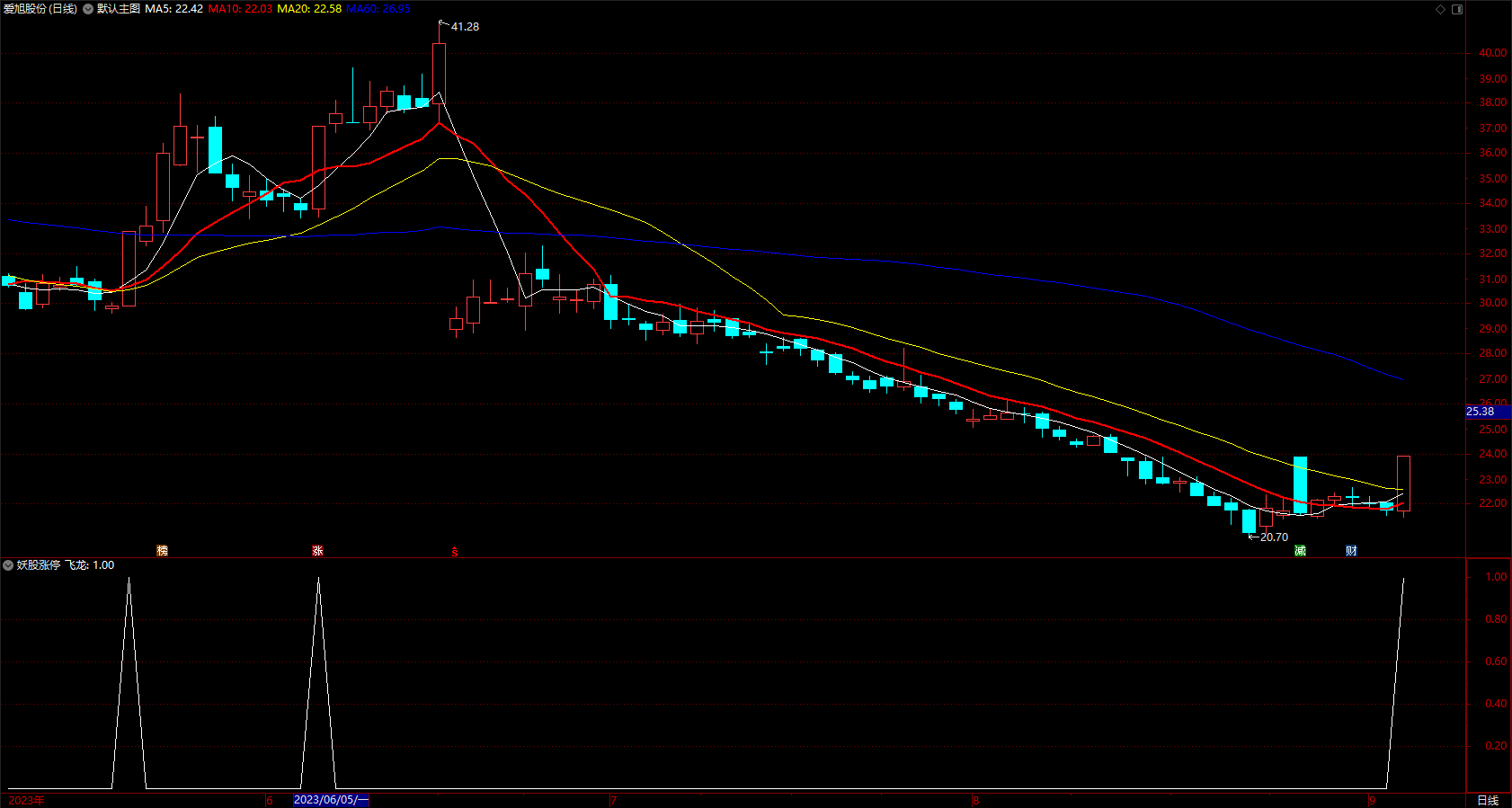Image resolution: width=1512 pixels, height=808 pixels.
Task: Click the MA10: 22.03 indicator value
Action: (x=240, y=9)
